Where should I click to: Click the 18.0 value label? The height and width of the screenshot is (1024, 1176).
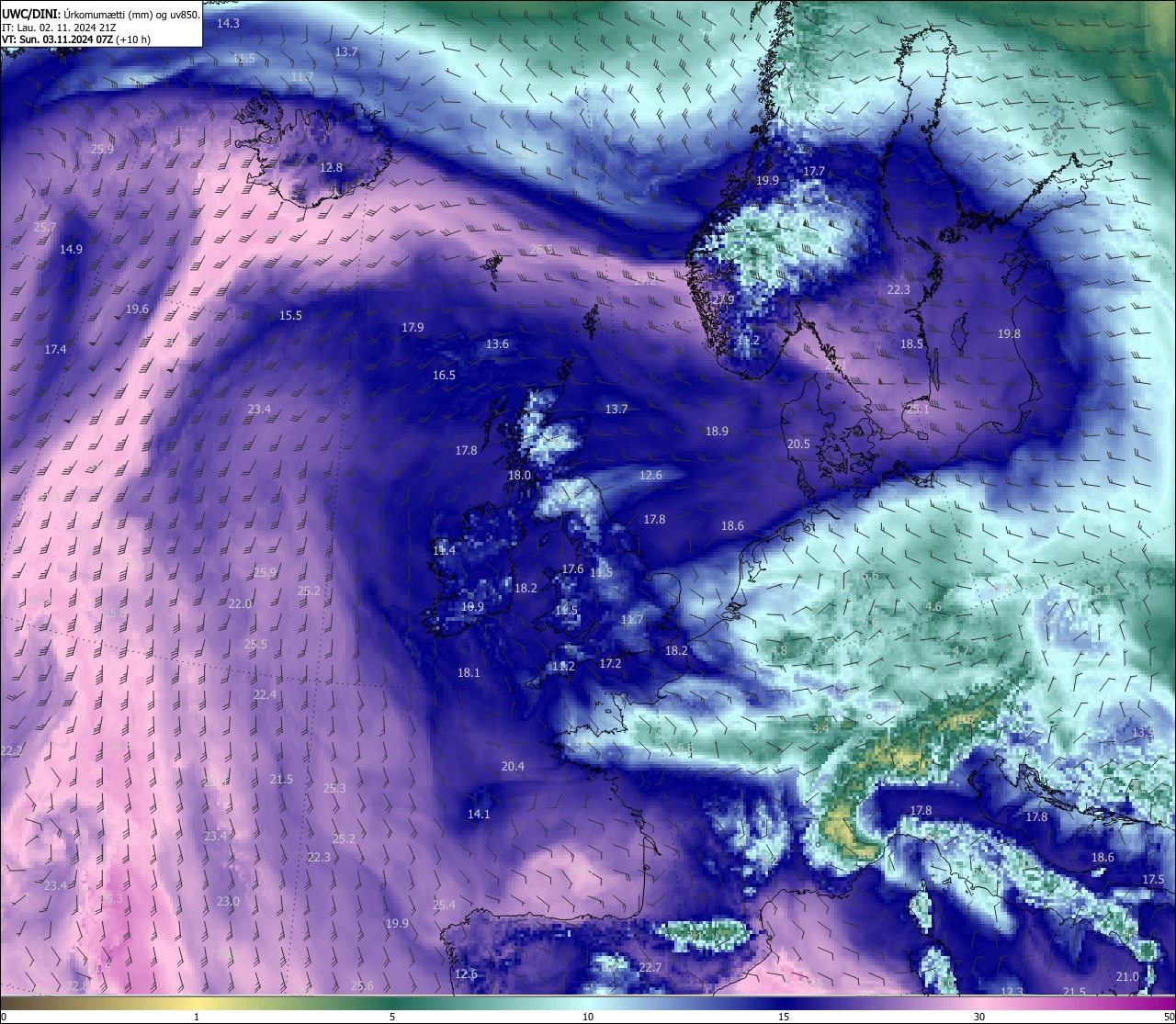[519, 475]
